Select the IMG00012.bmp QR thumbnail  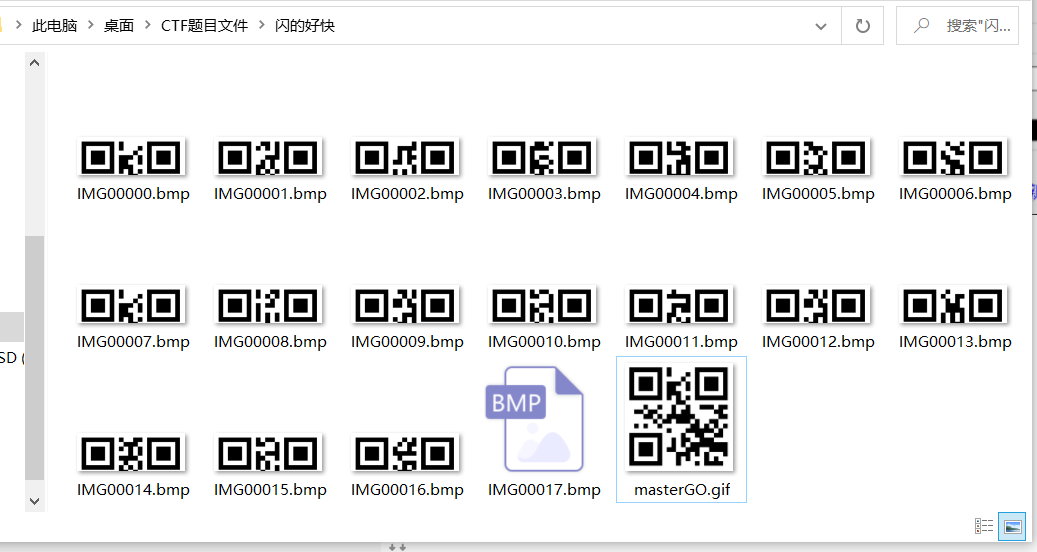pos(816,305)
